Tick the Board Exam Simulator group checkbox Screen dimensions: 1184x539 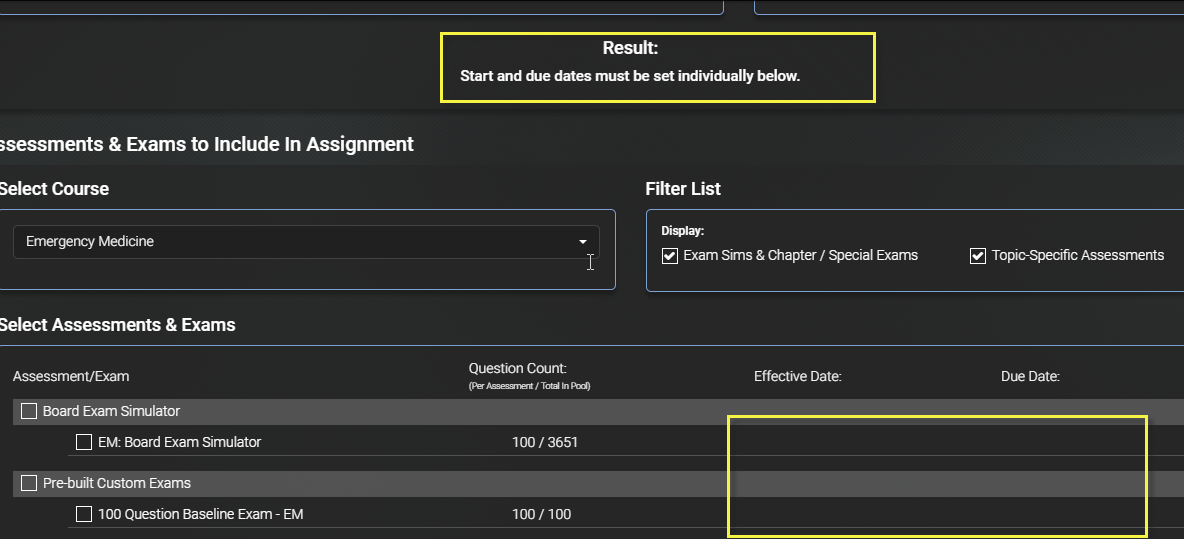pos(29,411)
